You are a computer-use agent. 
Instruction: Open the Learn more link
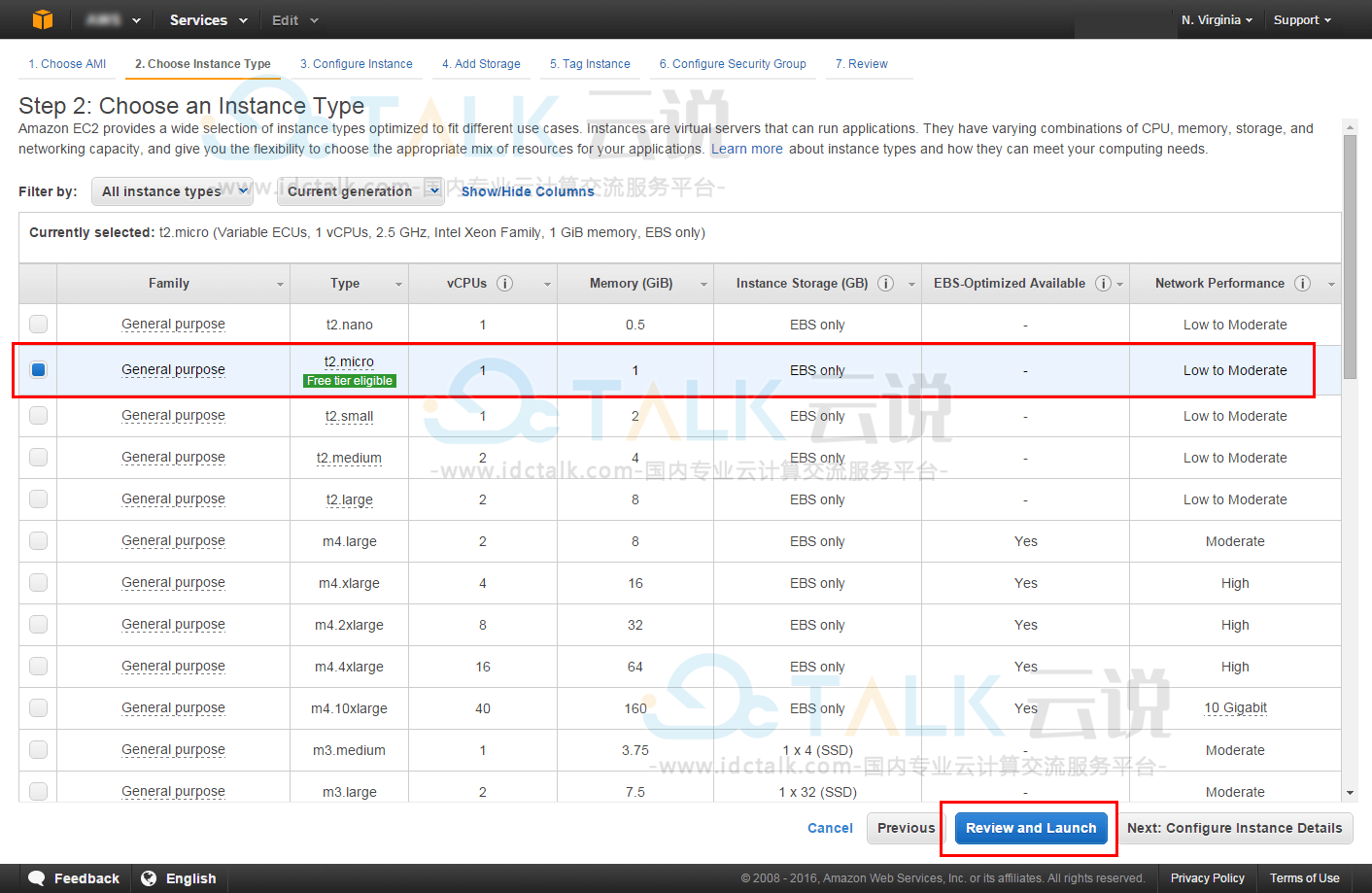746,149
